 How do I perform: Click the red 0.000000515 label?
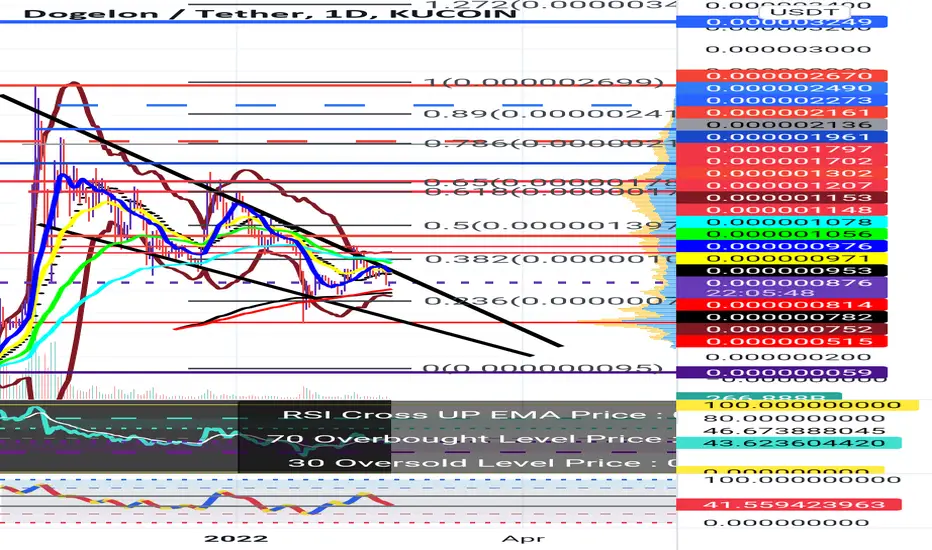782,341
